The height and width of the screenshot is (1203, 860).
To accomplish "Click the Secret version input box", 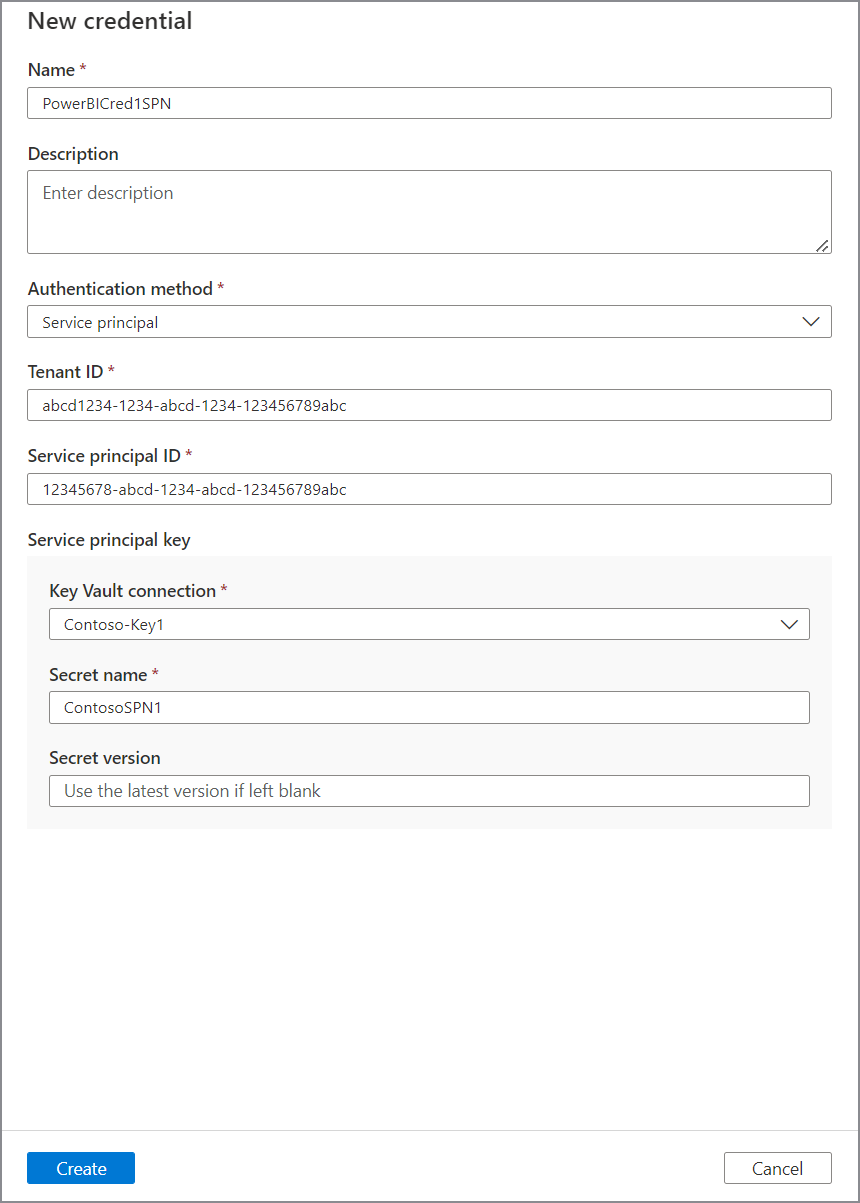I will 429,790.
